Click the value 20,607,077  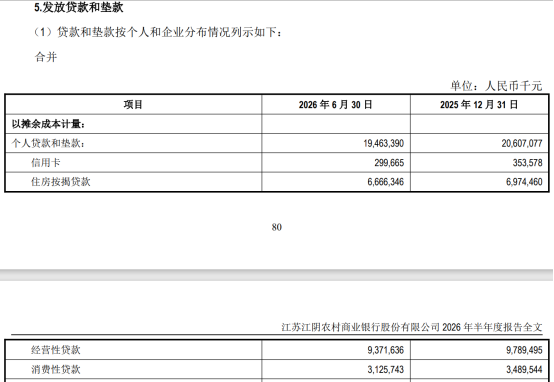522,143
